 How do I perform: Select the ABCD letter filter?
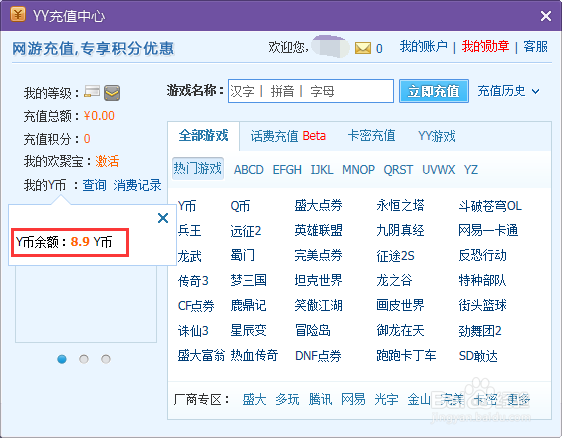pyautogui.click(x=249, y=169)
